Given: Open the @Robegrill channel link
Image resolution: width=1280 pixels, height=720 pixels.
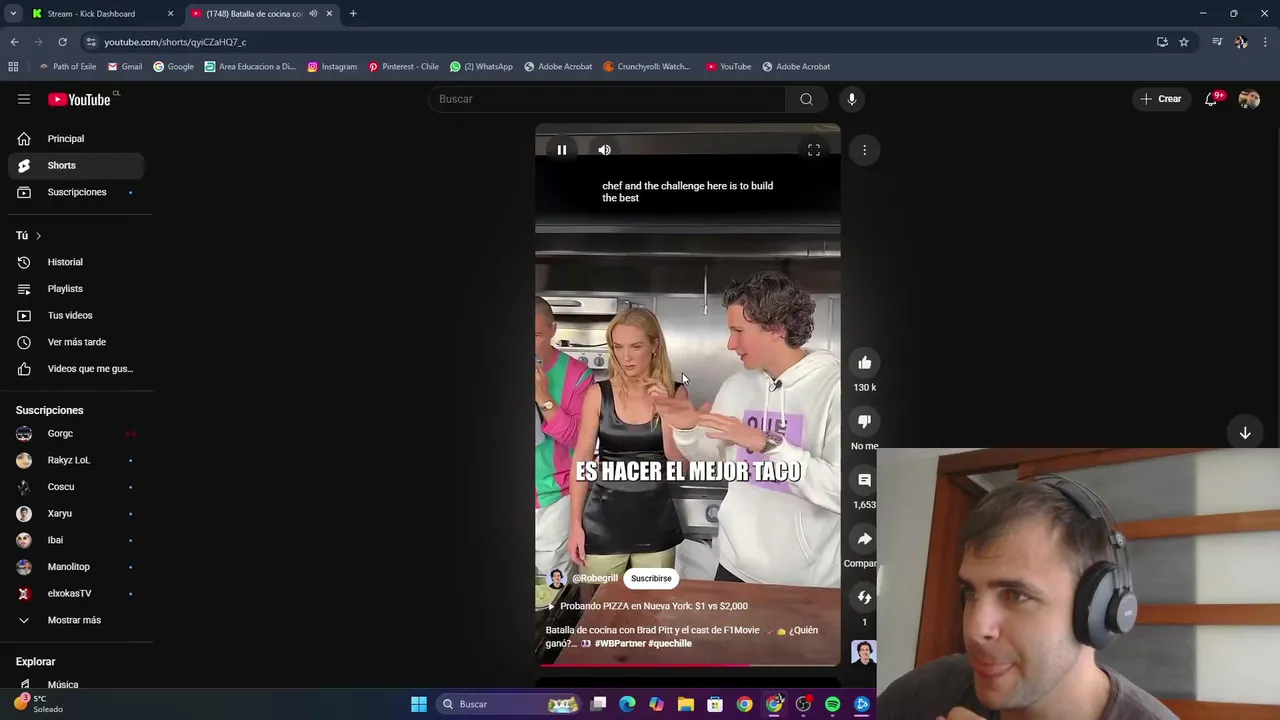Looking at the screenshot, I should [x=595, y=578].
